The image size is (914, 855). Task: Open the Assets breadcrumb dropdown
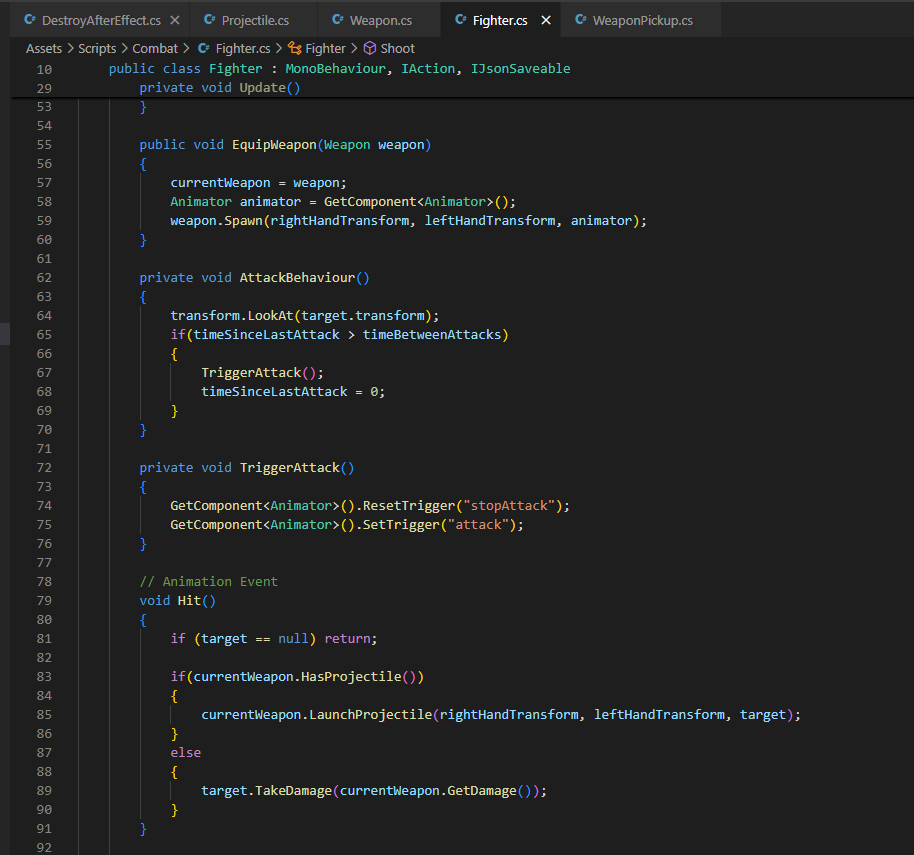tap(43, 48)
